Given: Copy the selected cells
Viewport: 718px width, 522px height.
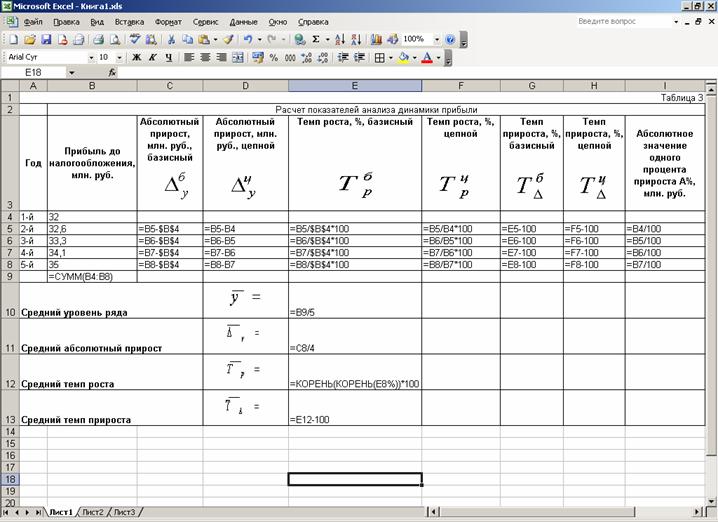Looking at the screenshot, I should pos(187,39).
